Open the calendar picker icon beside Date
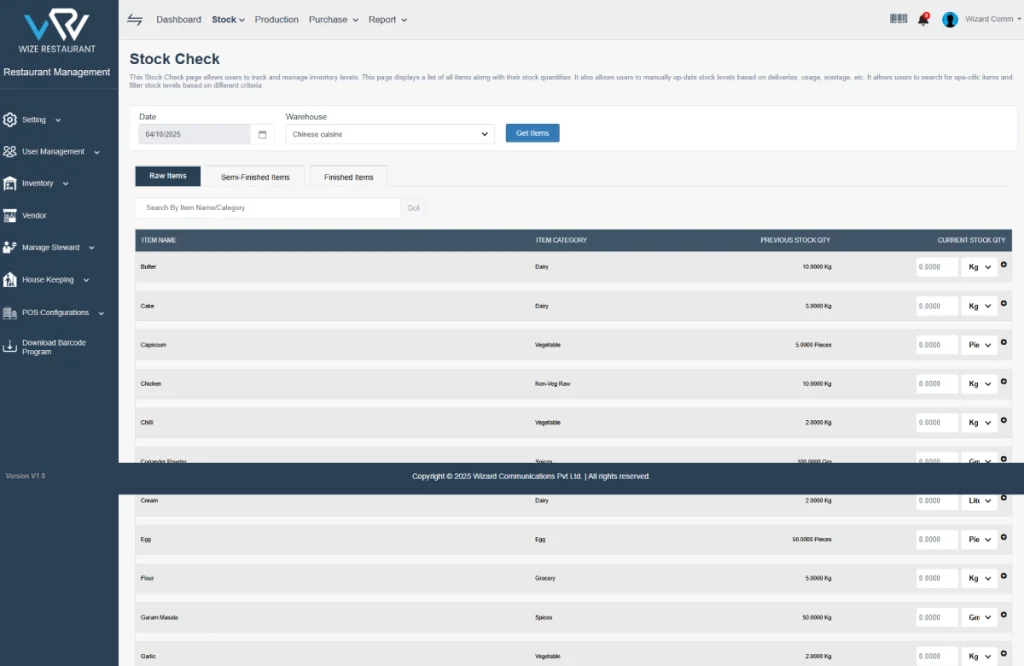Viewport: 1024px width, 666px height. [262, 134]
